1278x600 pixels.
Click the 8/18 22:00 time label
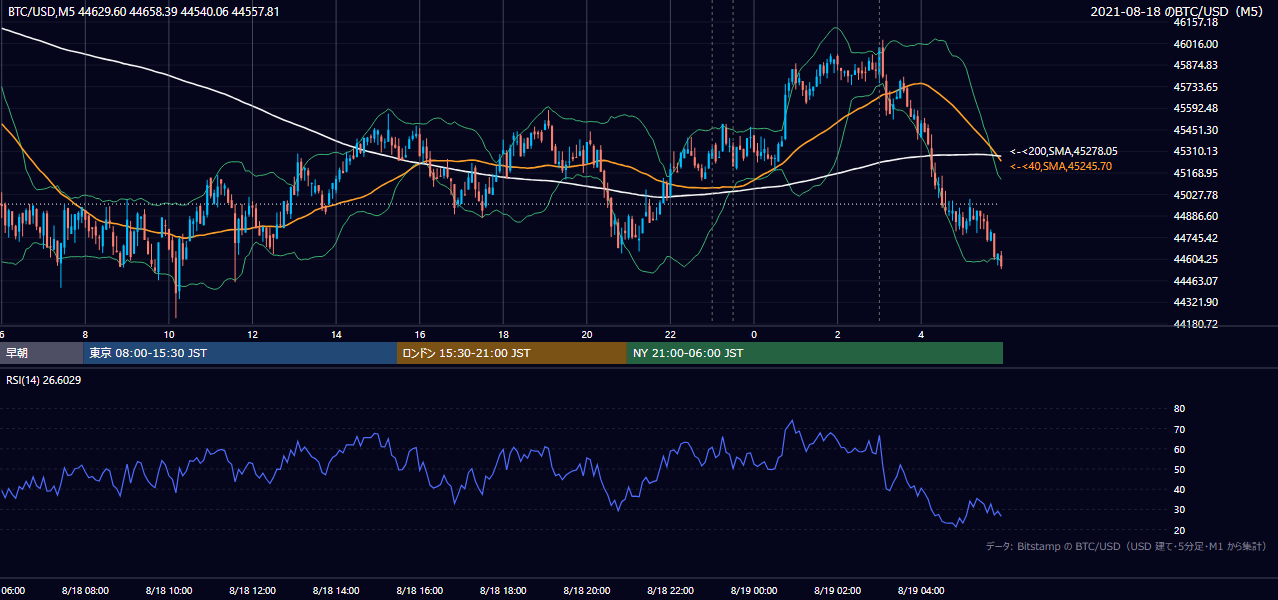[x=670, y=591]
